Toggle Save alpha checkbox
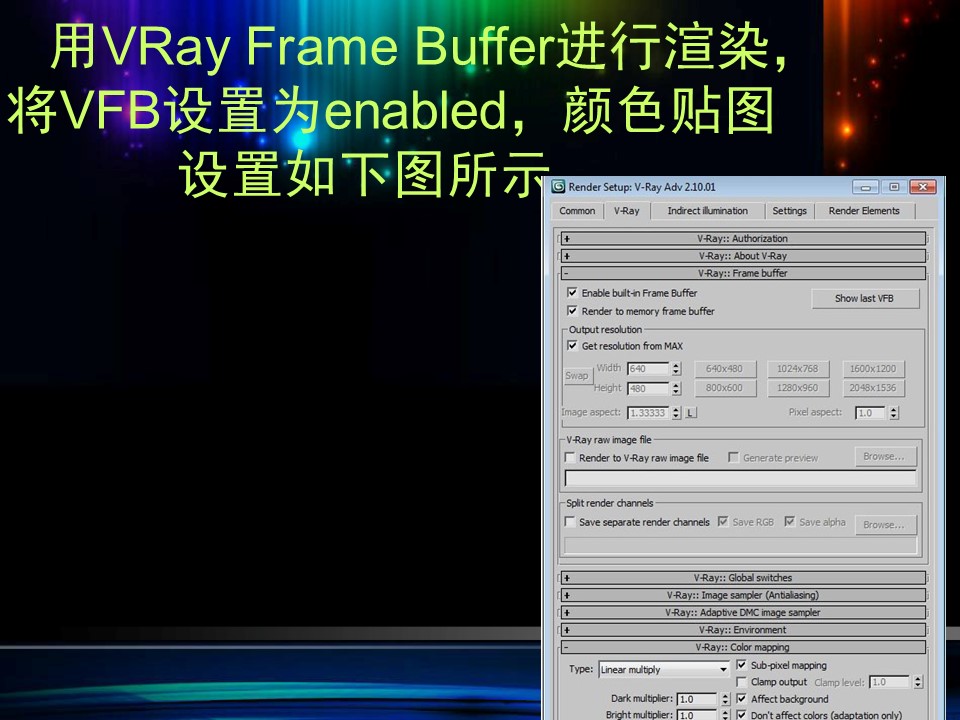Image resolution: width=960 pixels, height=720 pixels. coord(790,522)
